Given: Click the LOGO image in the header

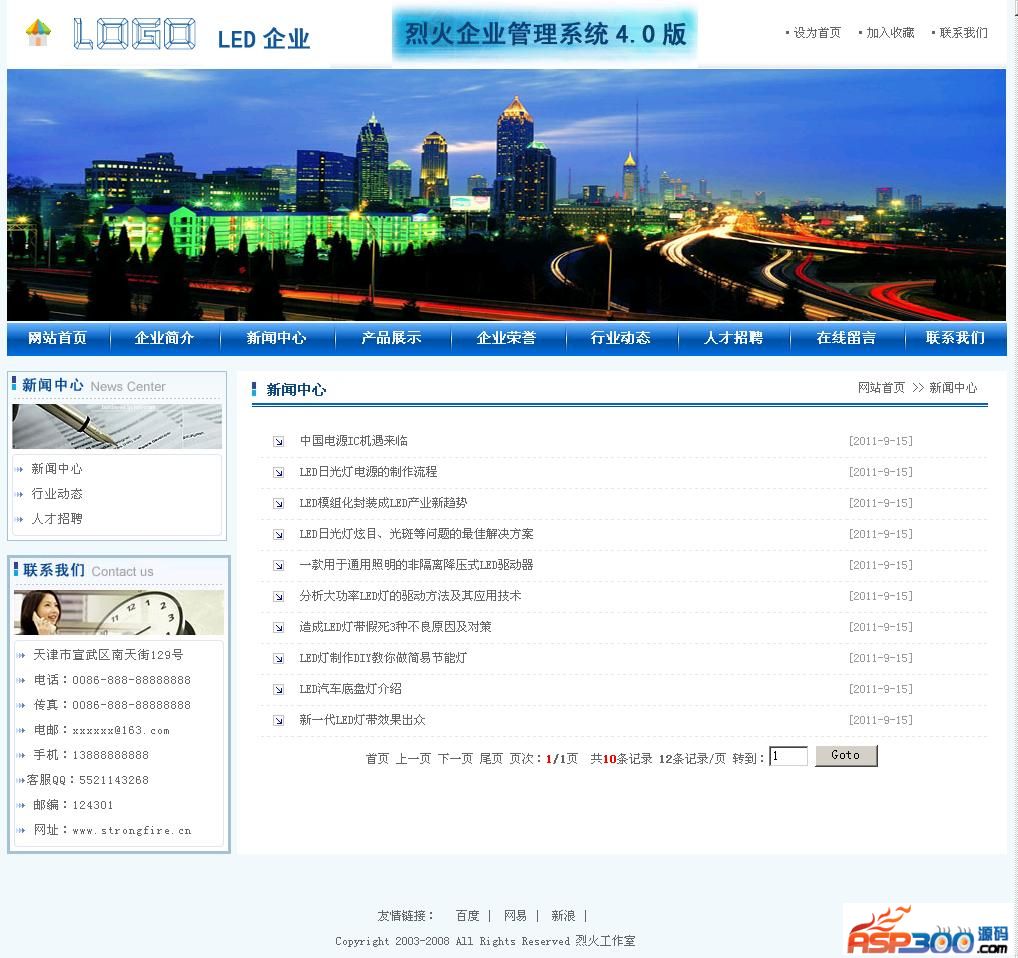Looking at the screenshot, I should pos(134,34).
